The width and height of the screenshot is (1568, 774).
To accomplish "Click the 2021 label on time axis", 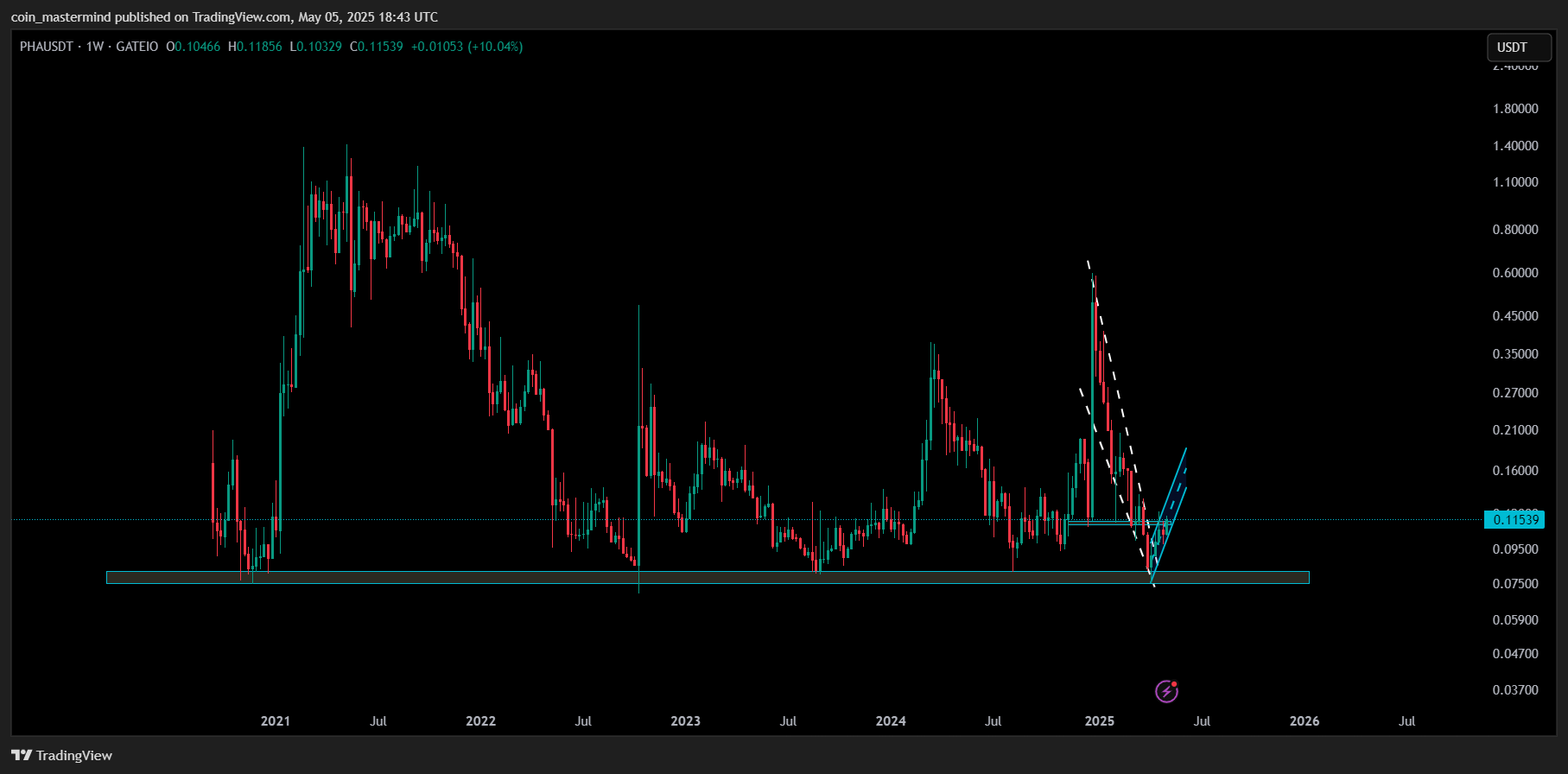I will coord(276,720).
